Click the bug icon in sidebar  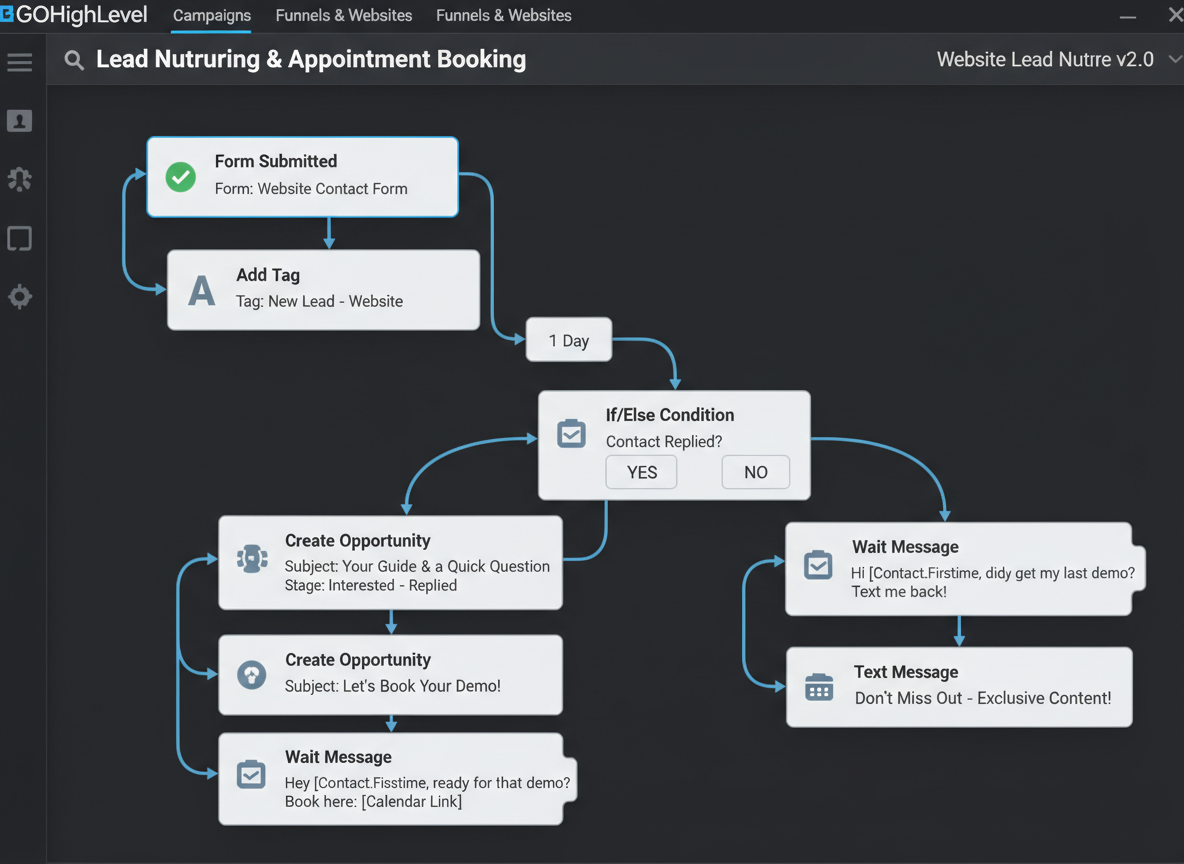tap(20, 179)
